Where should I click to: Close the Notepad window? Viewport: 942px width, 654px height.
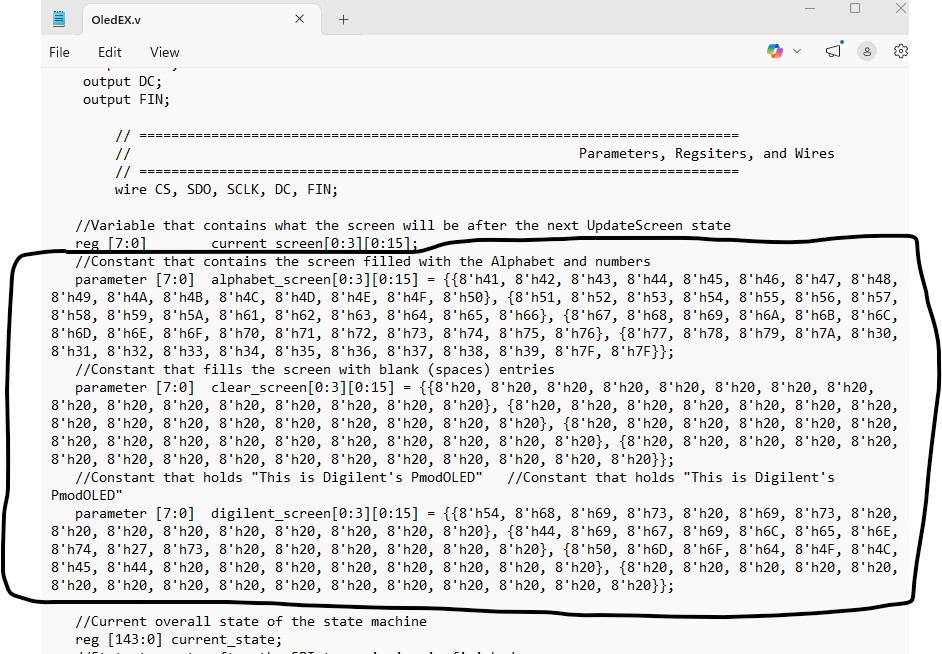pyautogui.click(x=900, y=9)
